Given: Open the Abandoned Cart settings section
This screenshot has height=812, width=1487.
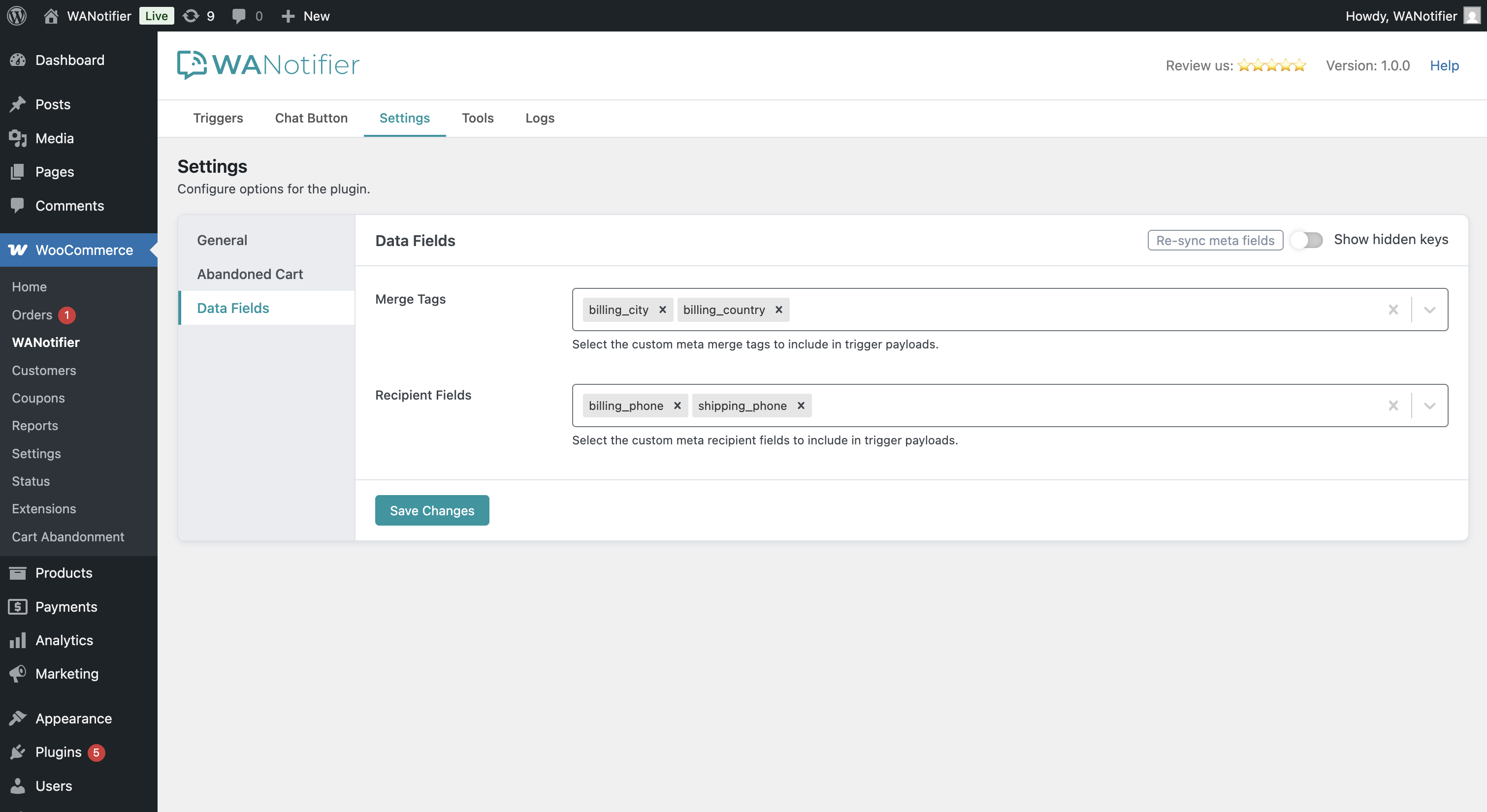Looking at the screenshot, I should coord(249,274).
